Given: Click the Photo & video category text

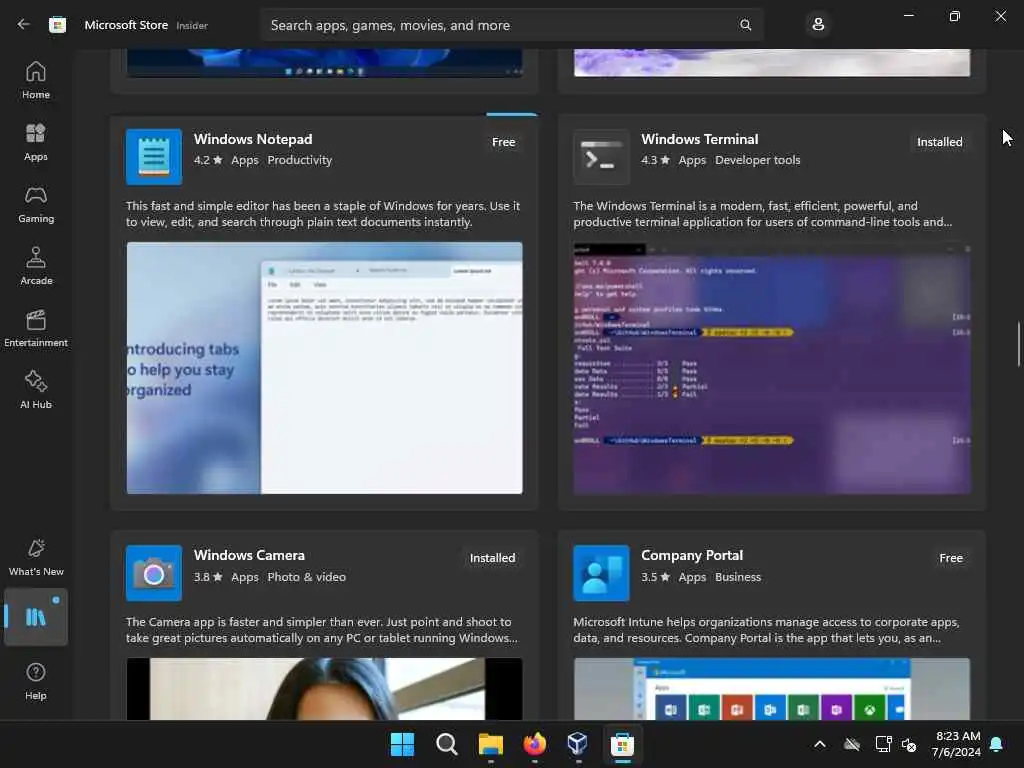Looking at the screenshot, I should click(x=306, y=577).
